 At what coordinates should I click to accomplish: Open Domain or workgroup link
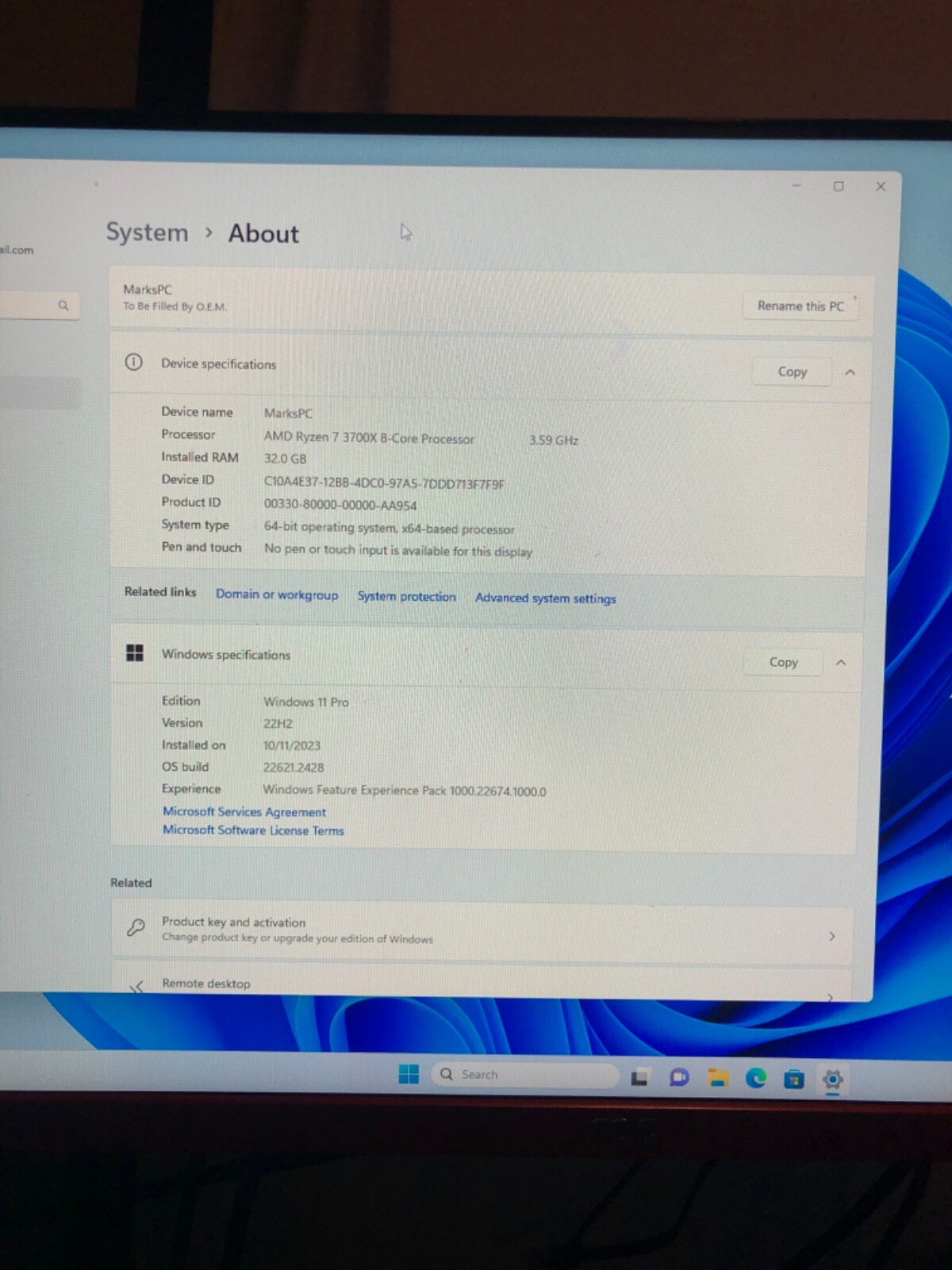point(277,595)
